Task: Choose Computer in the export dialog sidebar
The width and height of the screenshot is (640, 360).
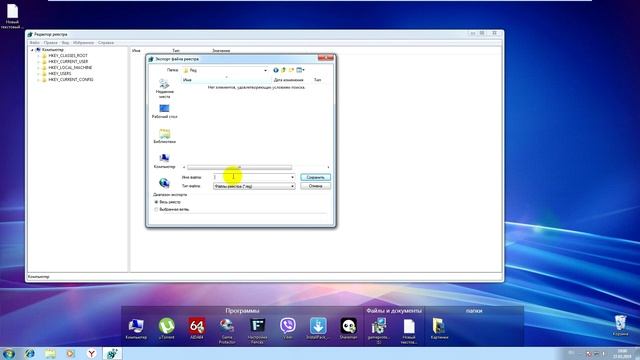Action: 164,161
